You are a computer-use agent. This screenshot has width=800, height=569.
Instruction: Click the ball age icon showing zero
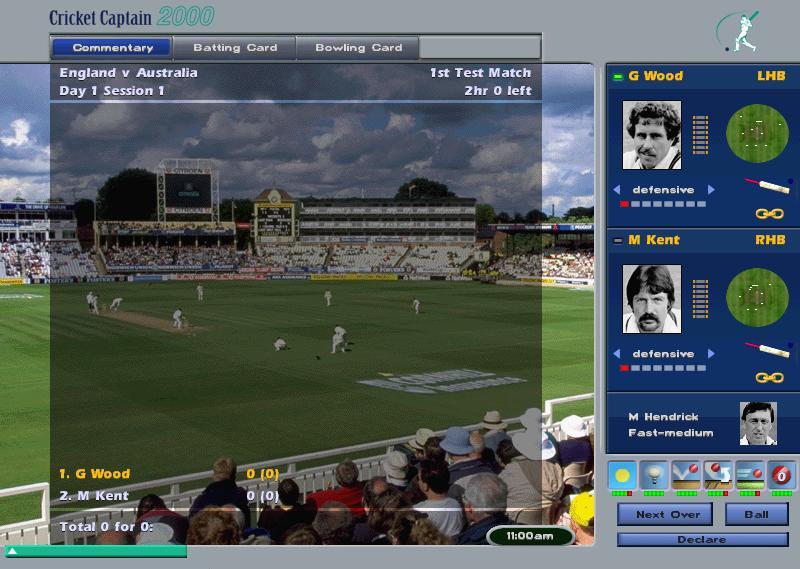tap(782, 473)
